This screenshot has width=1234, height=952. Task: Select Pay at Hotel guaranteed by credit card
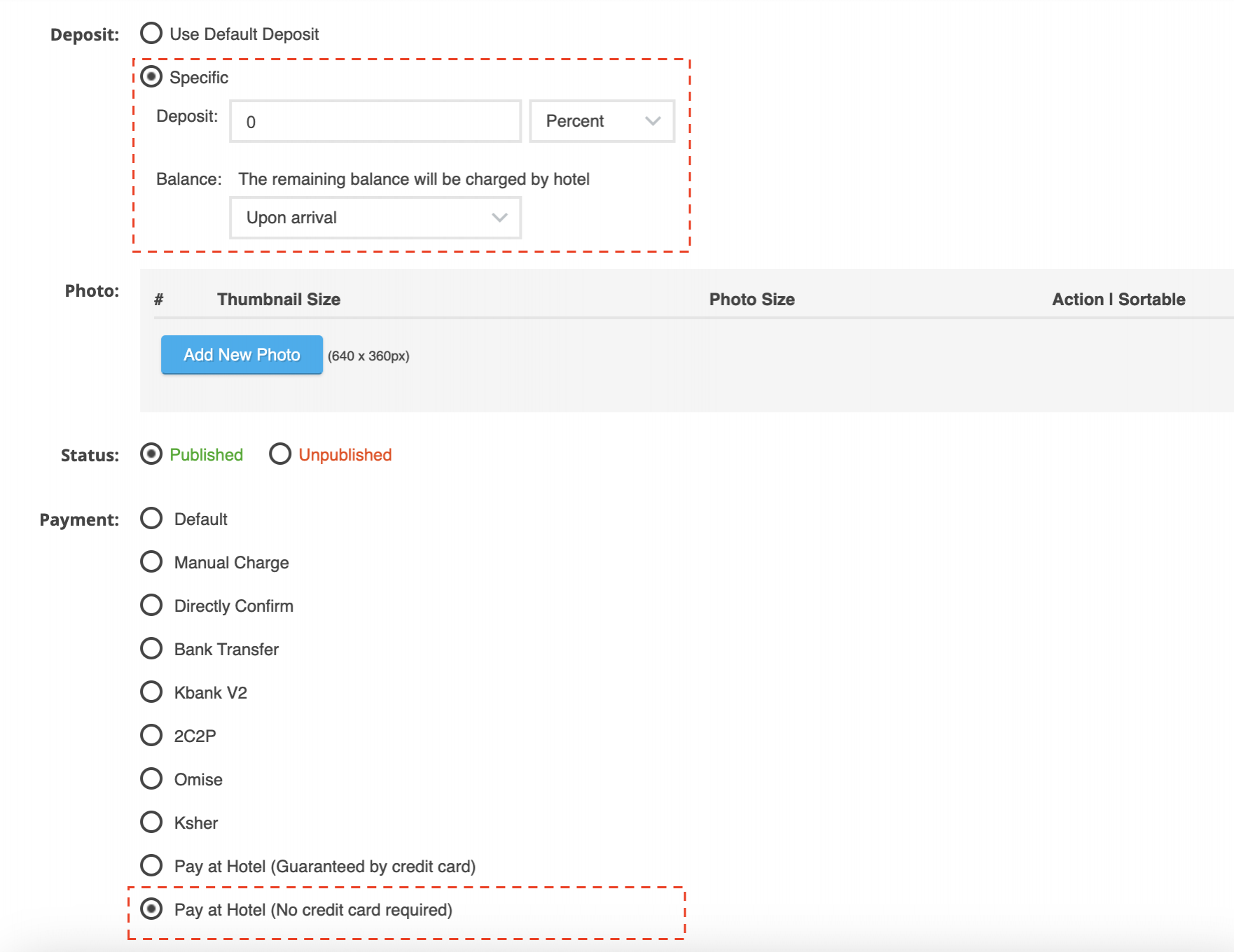coord(151,866)
